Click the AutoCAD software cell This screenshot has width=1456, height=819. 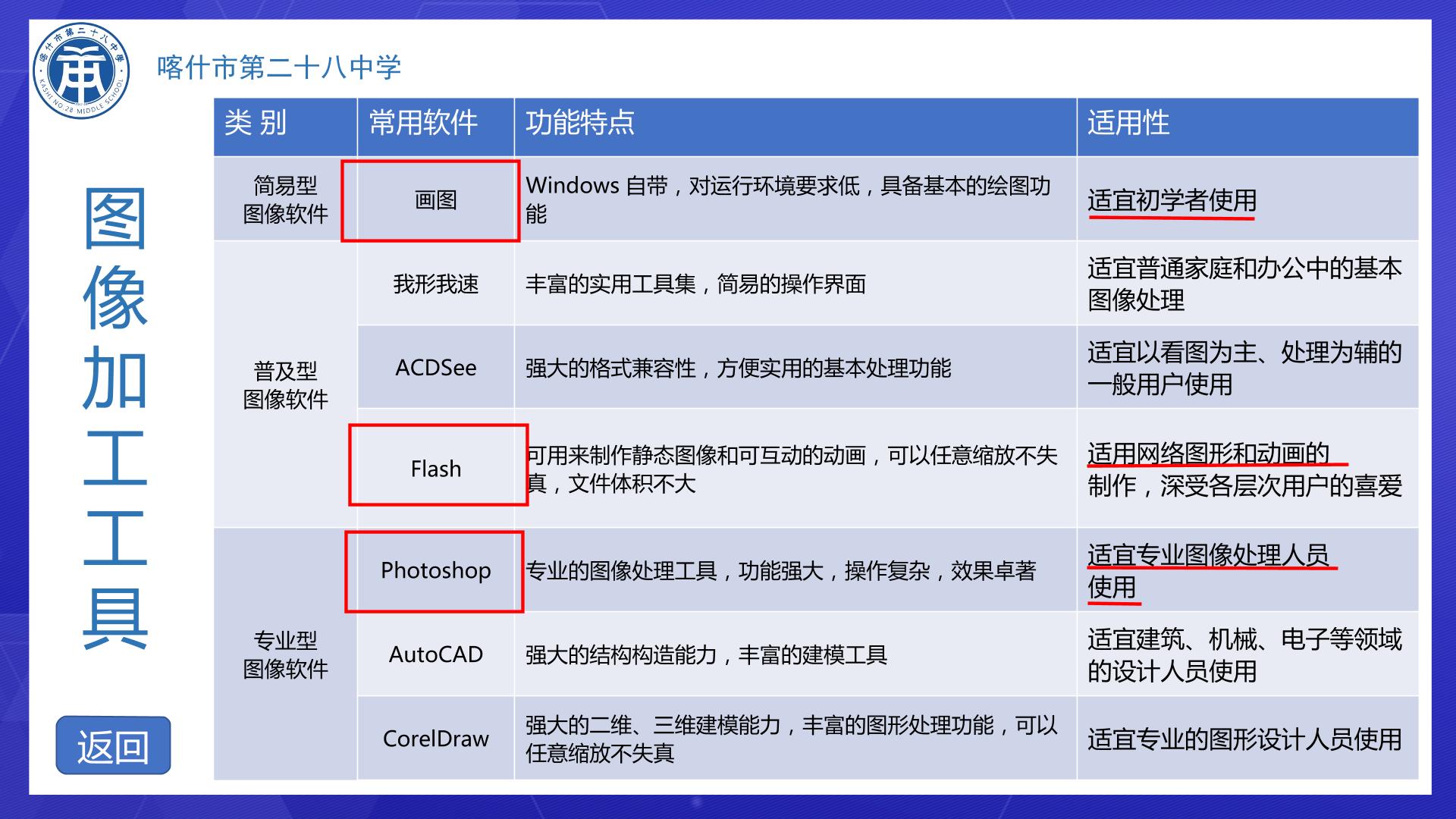pyautogui.click(x=436, y=654)
